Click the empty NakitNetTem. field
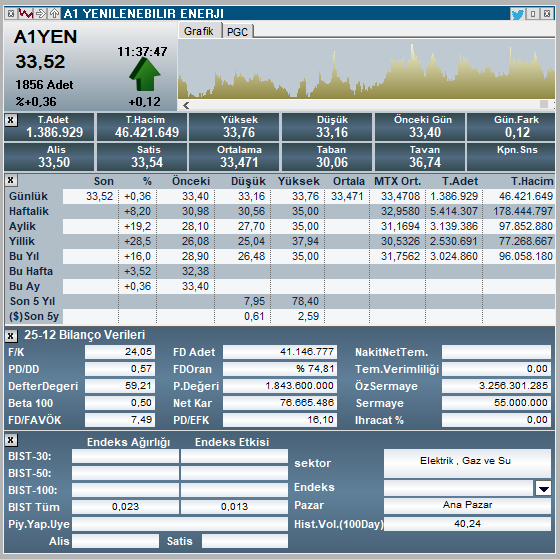 (496, 352)
